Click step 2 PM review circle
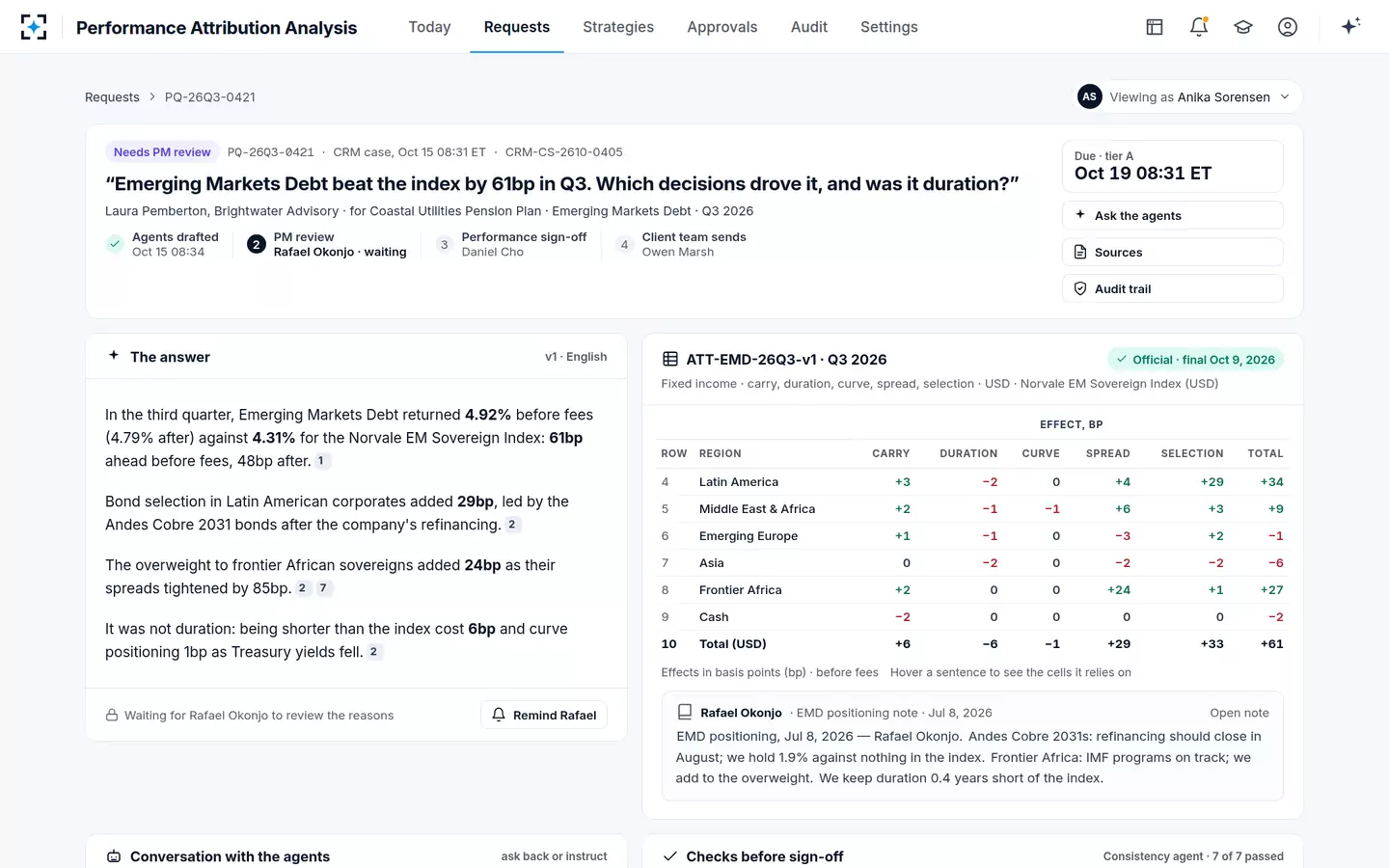 tap(257, 244)
